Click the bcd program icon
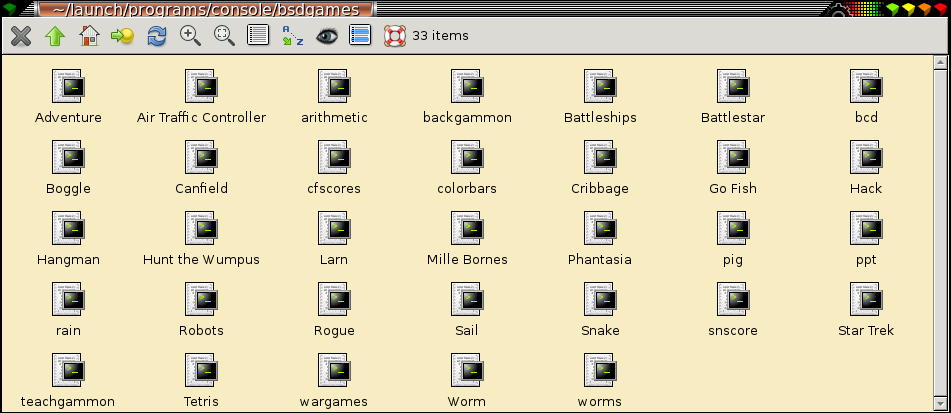Image resolution: width=951 pixels, height=413 pixels. (866, 97)
